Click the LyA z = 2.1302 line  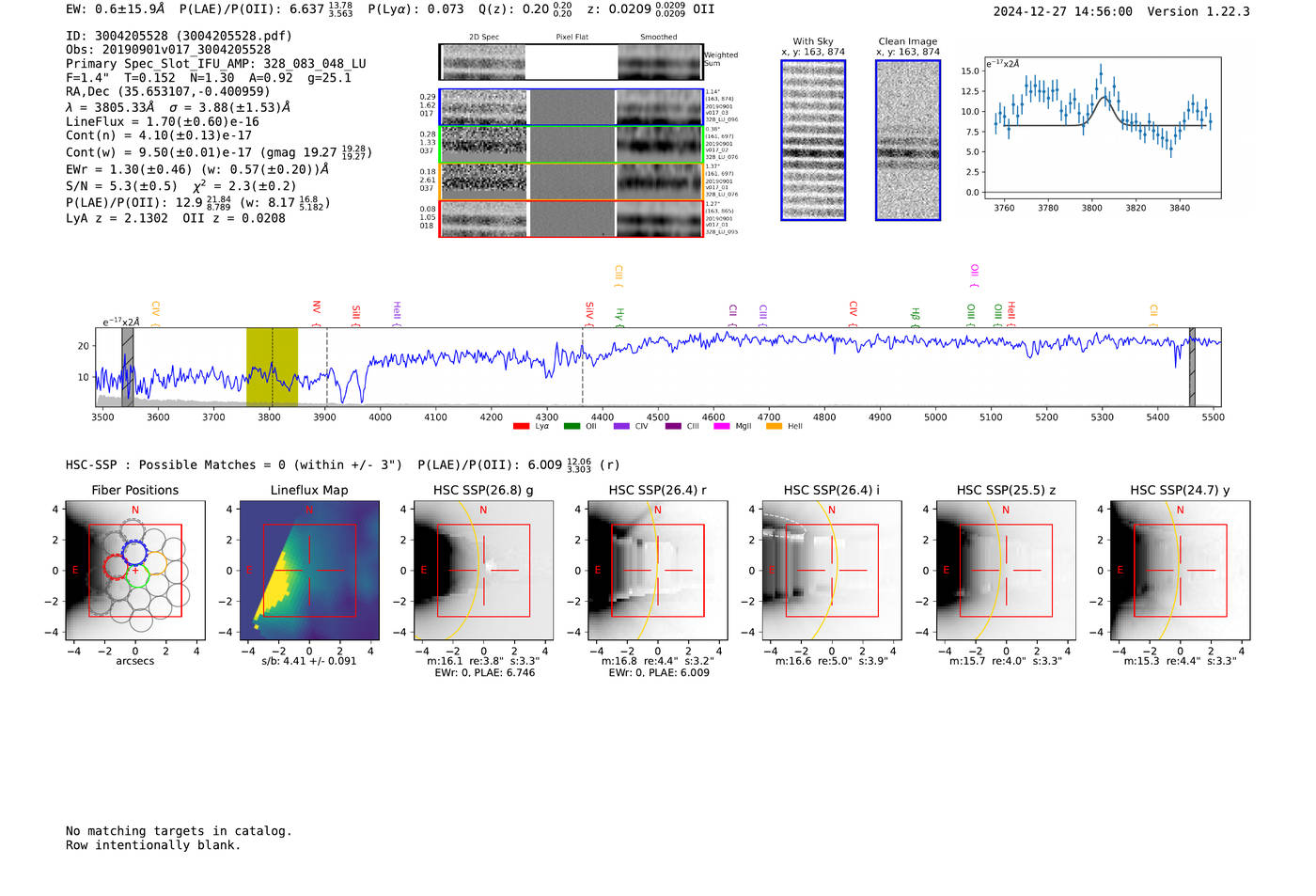[x=176, y=218]
